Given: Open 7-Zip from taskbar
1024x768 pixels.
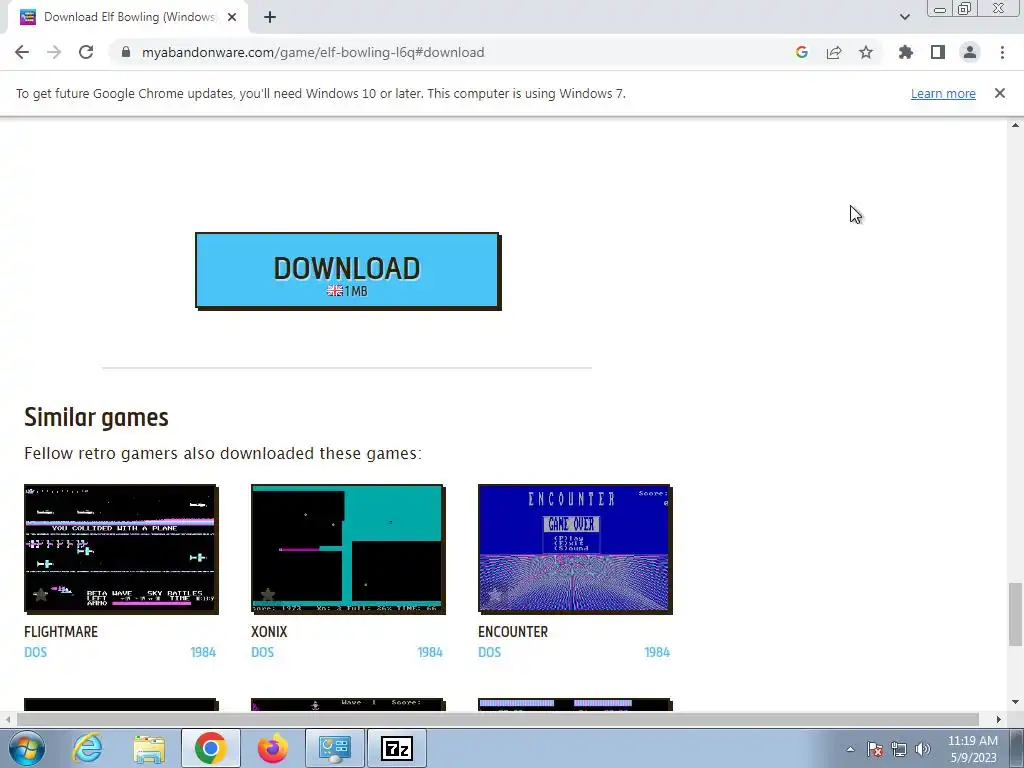Looking at the screenshot, I should pos(396,748).
